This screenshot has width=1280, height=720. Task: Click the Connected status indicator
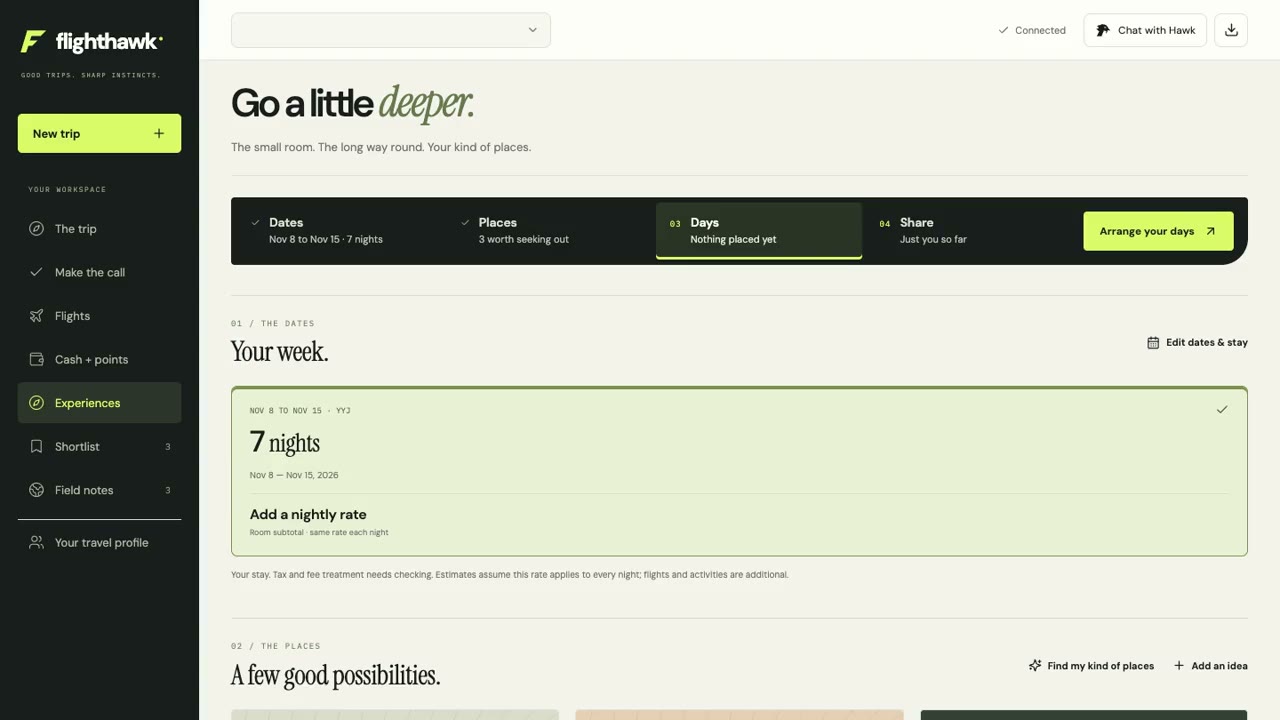tap(1032, 30)
